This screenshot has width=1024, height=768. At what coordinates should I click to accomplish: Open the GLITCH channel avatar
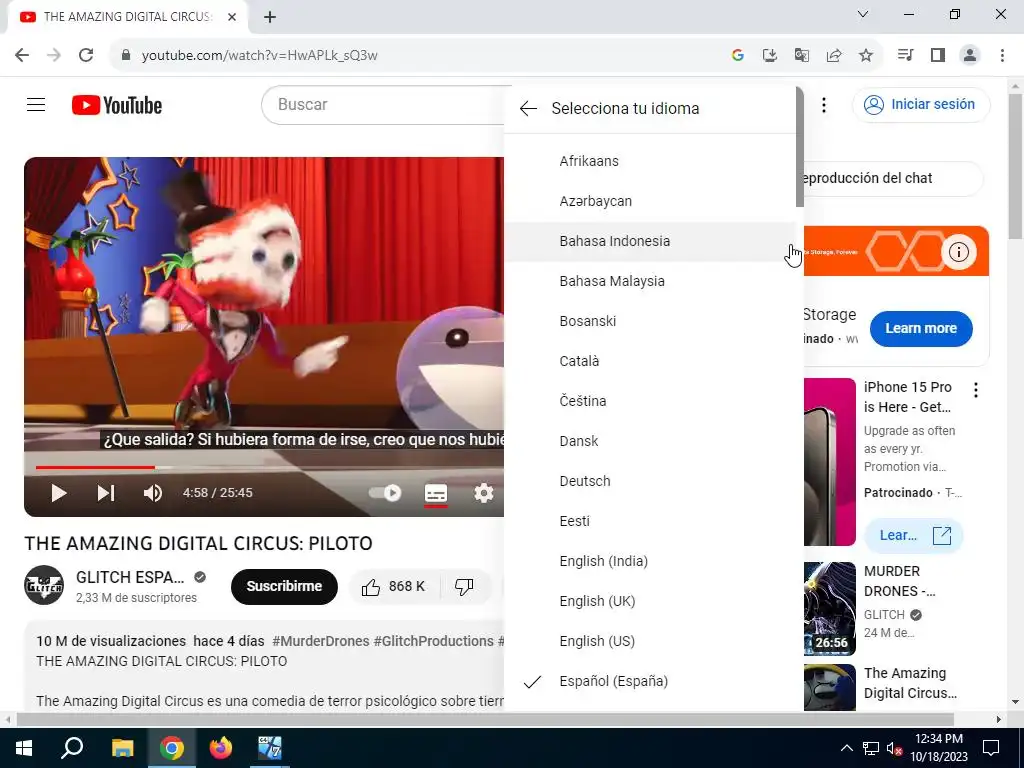[44, 586]
